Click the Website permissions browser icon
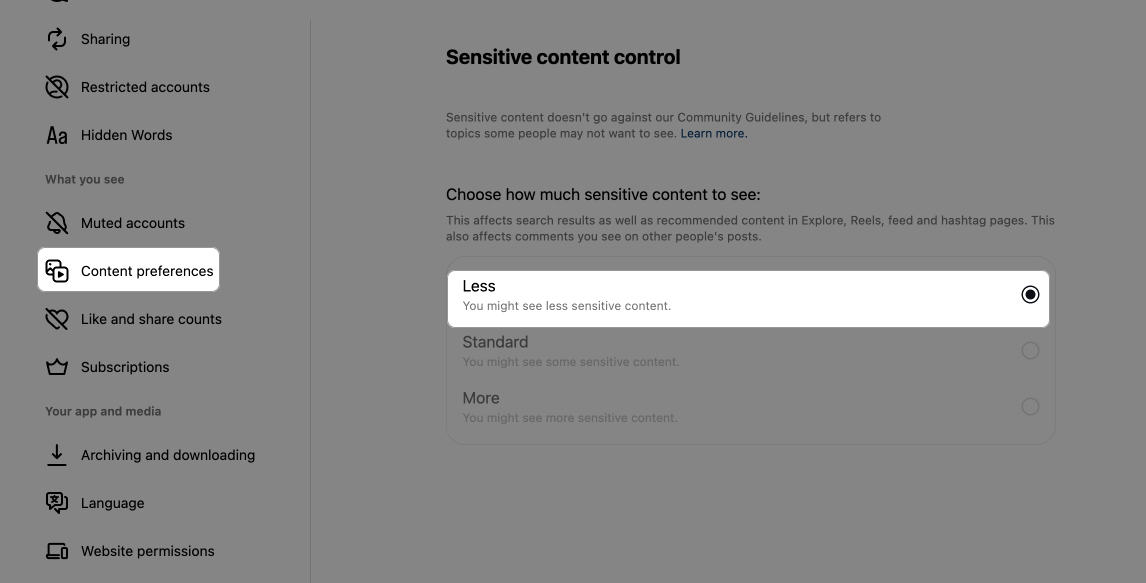 [57, 551]
